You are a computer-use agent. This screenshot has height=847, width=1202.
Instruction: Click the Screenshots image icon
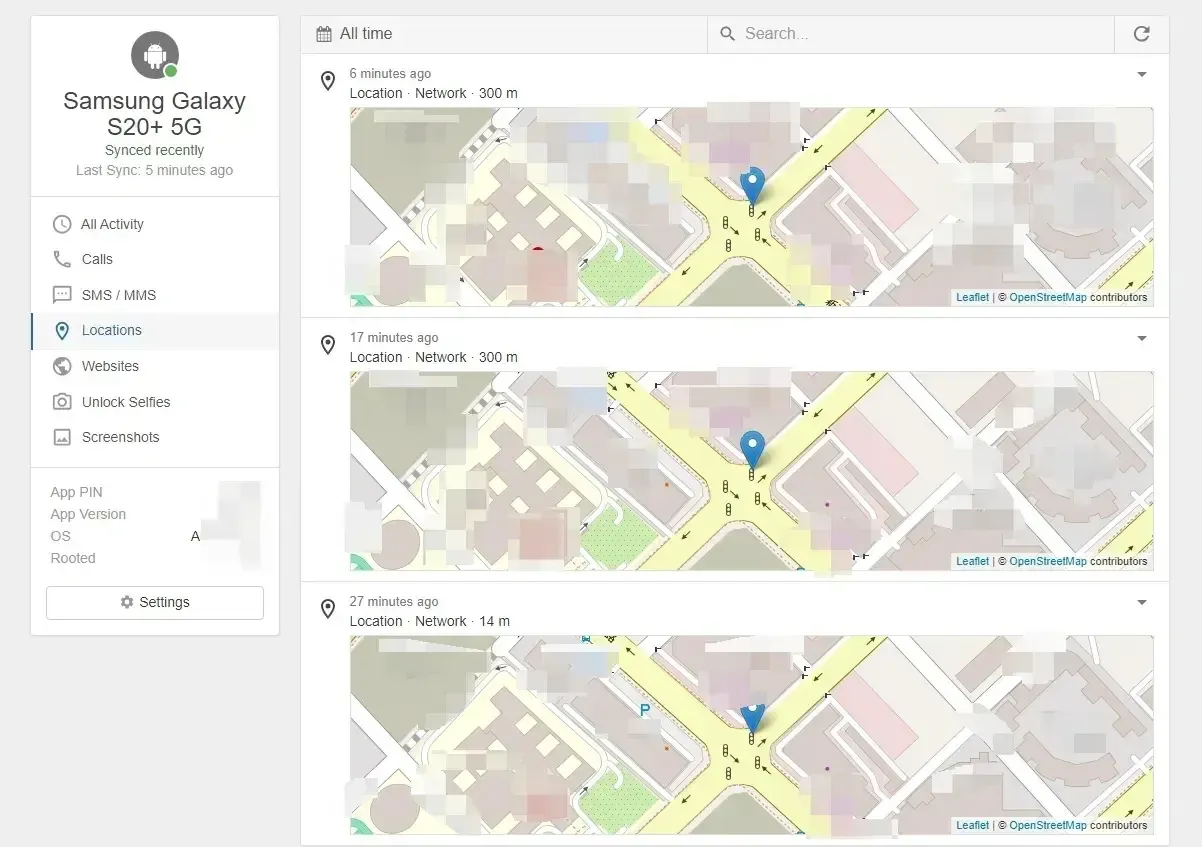[62, 437]
